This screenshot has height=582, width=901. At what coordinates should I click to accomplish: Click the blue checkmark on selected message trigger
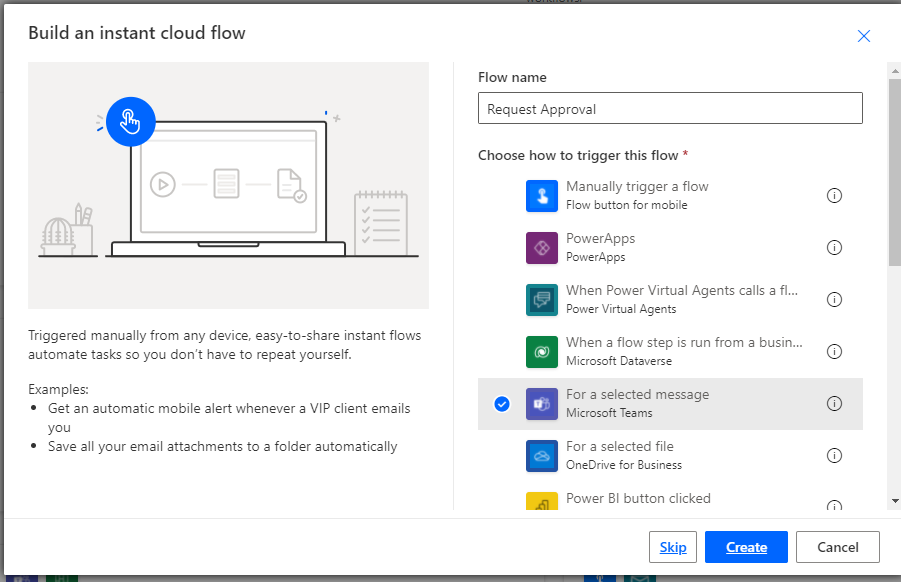click(501, 403)
